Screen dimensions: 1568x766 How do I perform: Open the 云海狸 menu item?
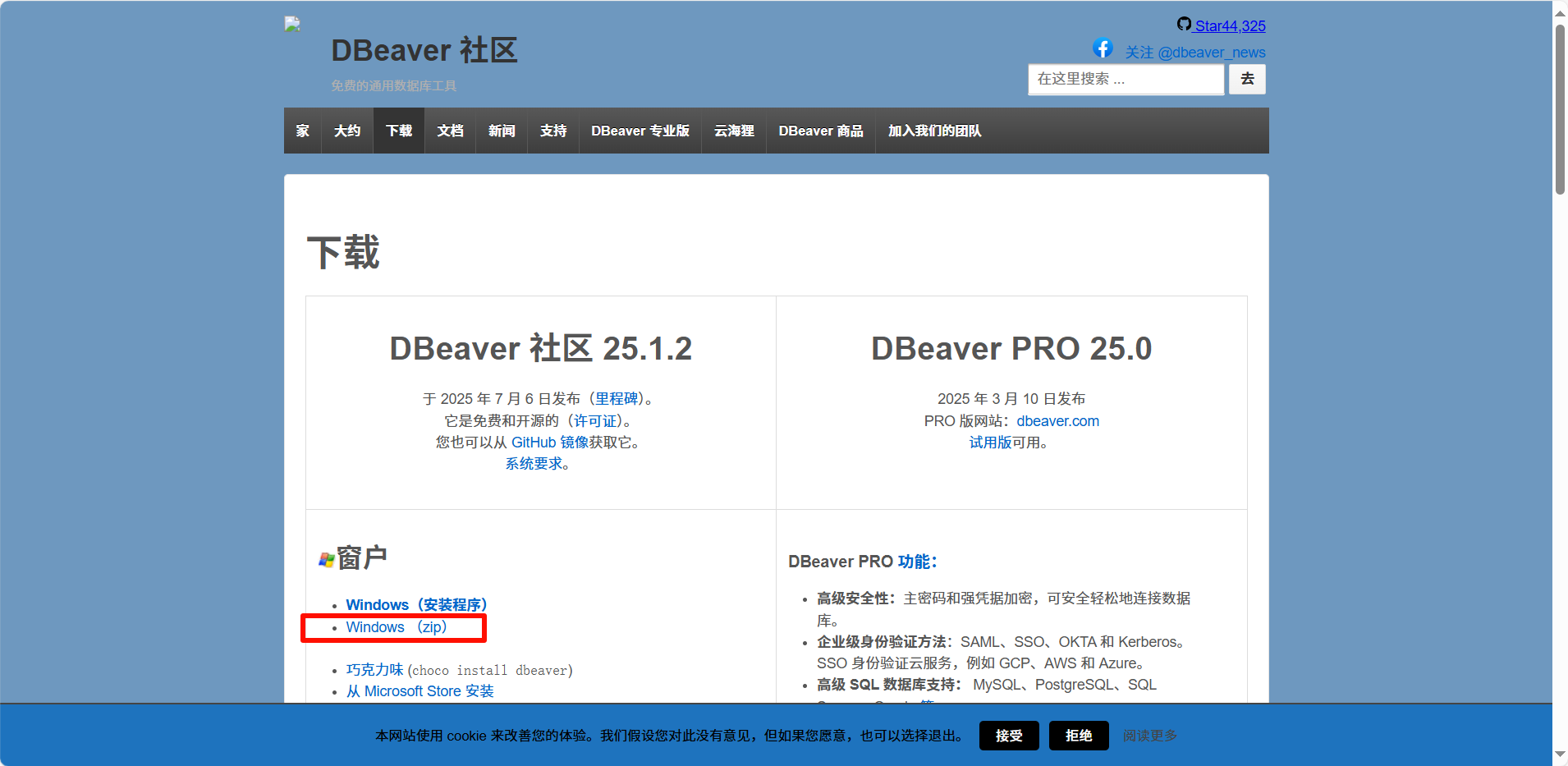coord(734,131)
